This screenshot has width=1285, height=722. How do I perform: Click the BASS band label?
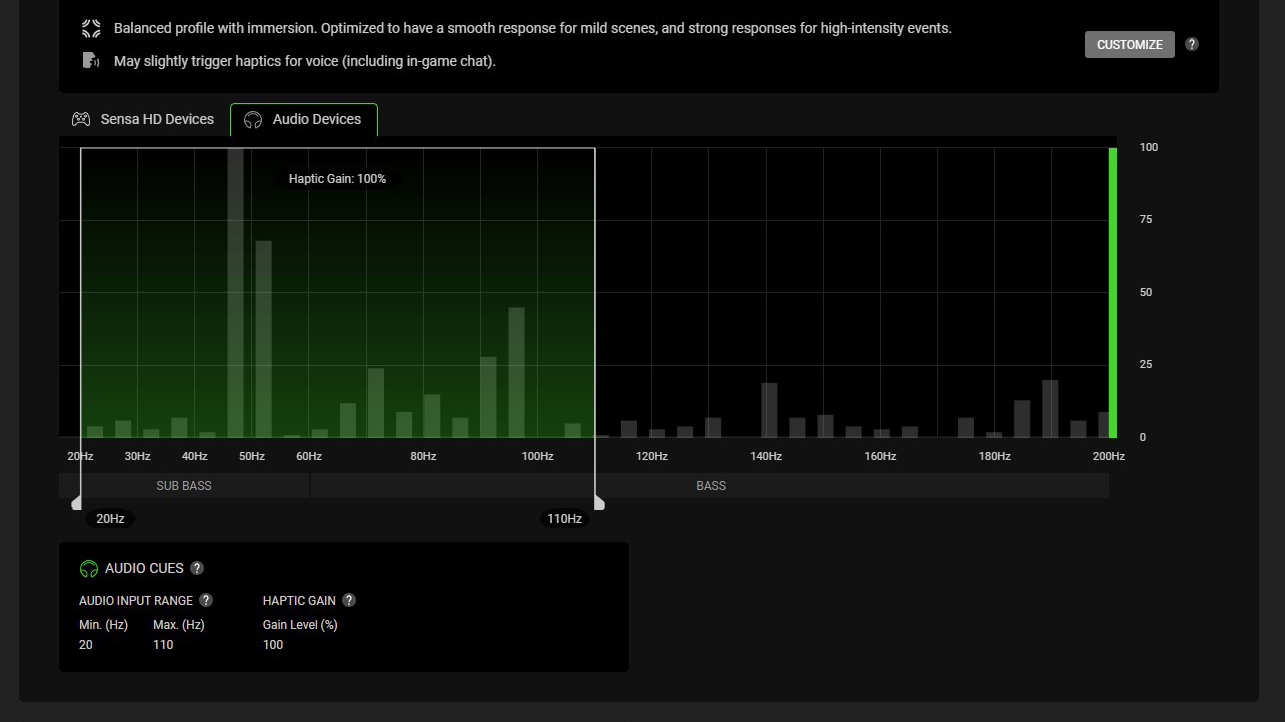pos(710,486)
